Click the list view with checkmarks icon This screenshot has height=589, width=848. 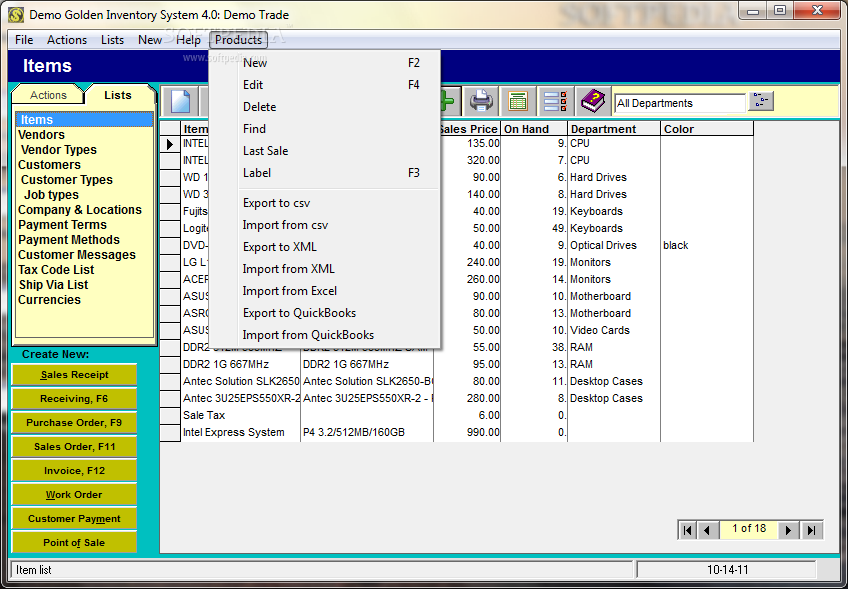coord(555,102)
